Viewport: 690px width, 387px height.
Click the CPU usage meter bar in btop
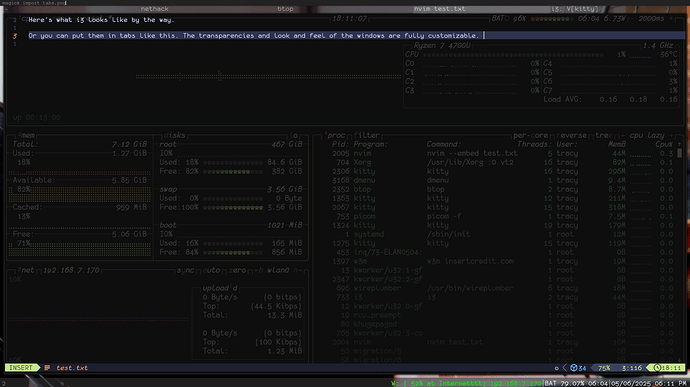(513, 55)
